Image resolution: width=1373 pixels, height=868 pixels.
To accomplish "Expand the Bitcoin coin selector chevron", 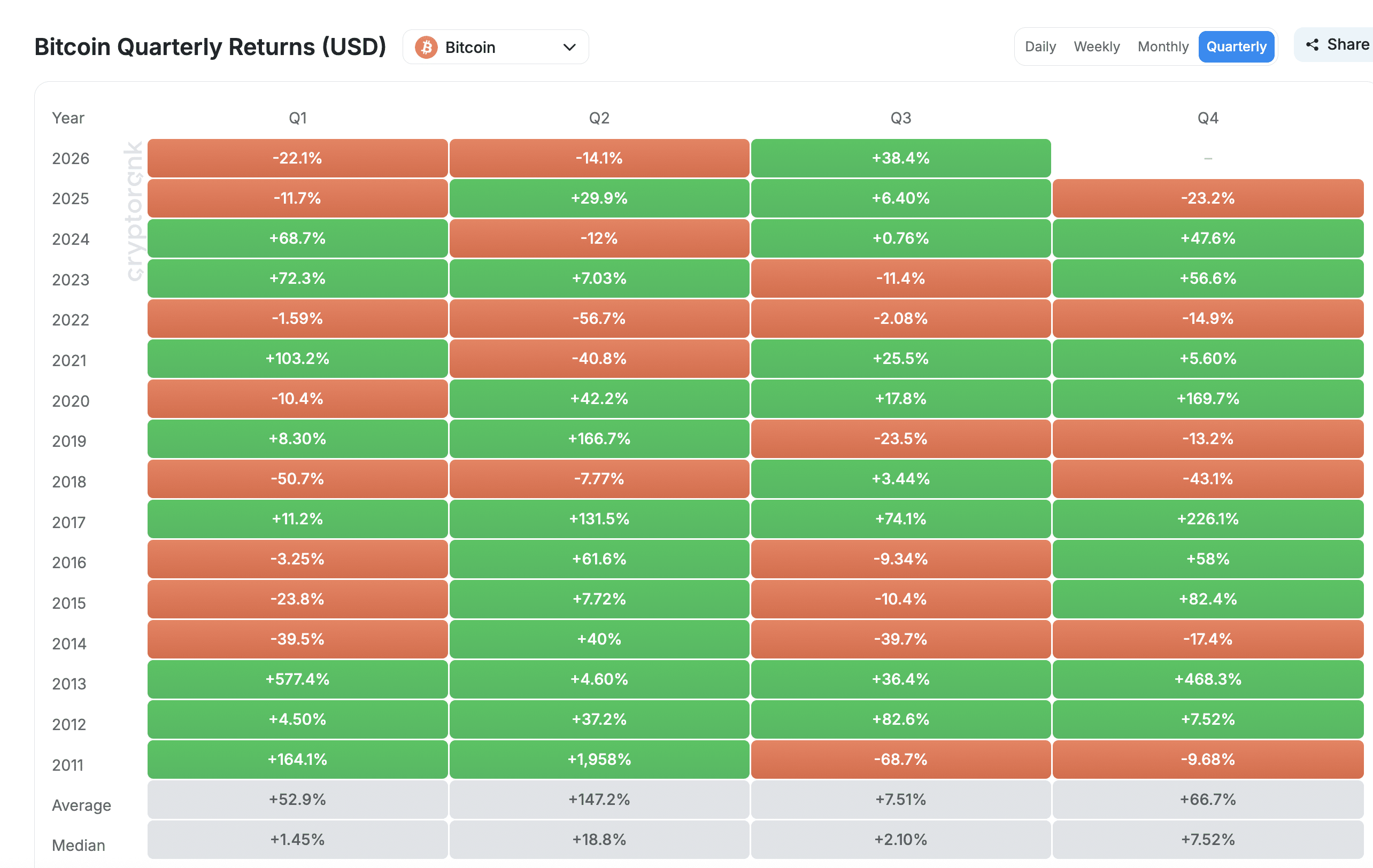I will click(569, 48).
